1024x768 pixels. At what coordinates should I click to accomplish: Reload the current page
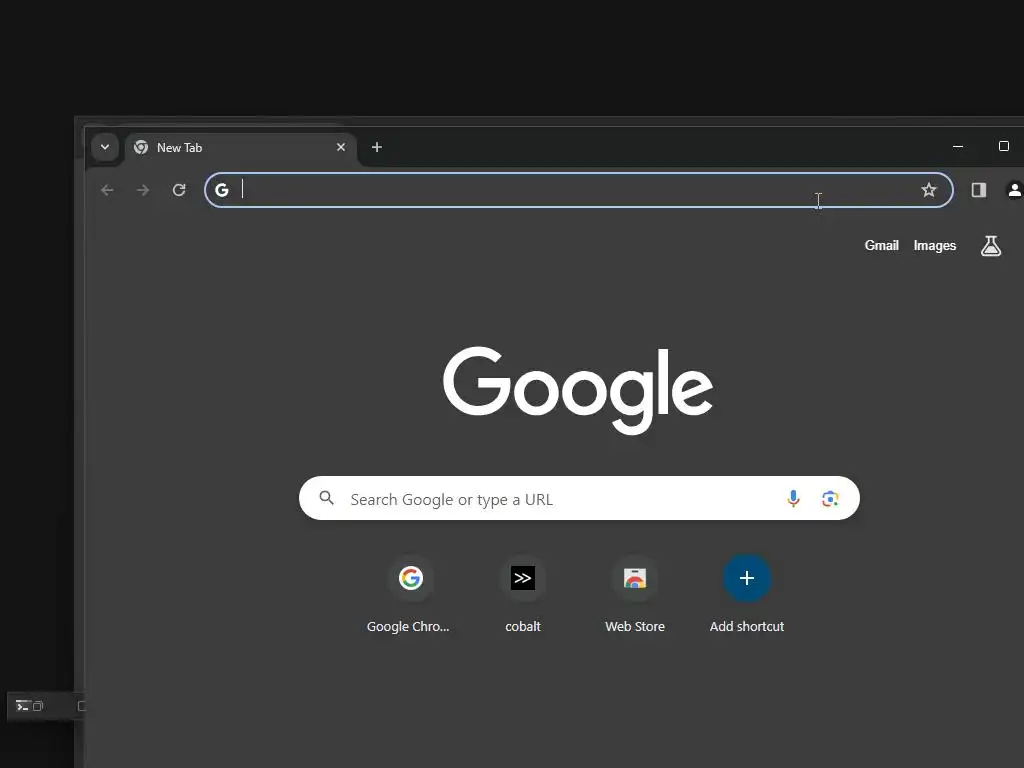click(x=179, y=190)
